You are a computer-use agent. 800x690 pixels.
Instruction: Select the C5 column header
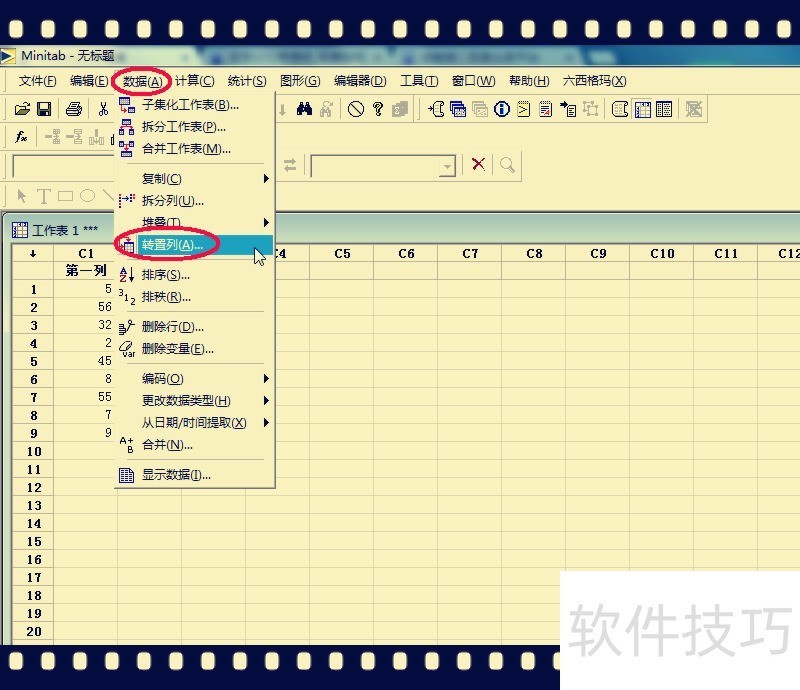[x=342, y=254]
